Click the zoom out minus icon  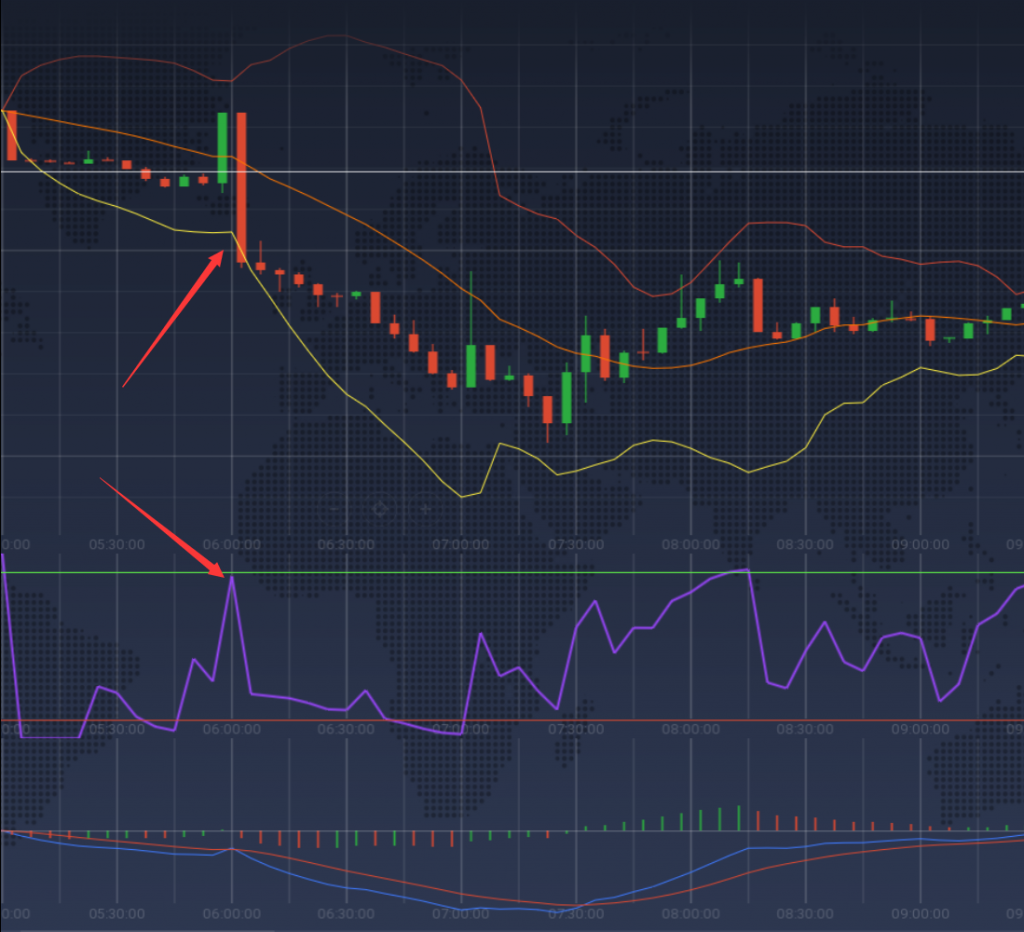[334, 509]
